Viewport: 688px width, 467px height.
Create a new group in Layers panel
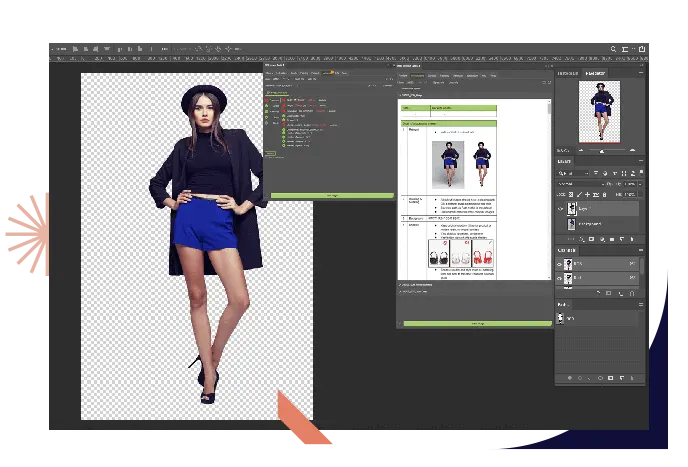tap(612, 239)
